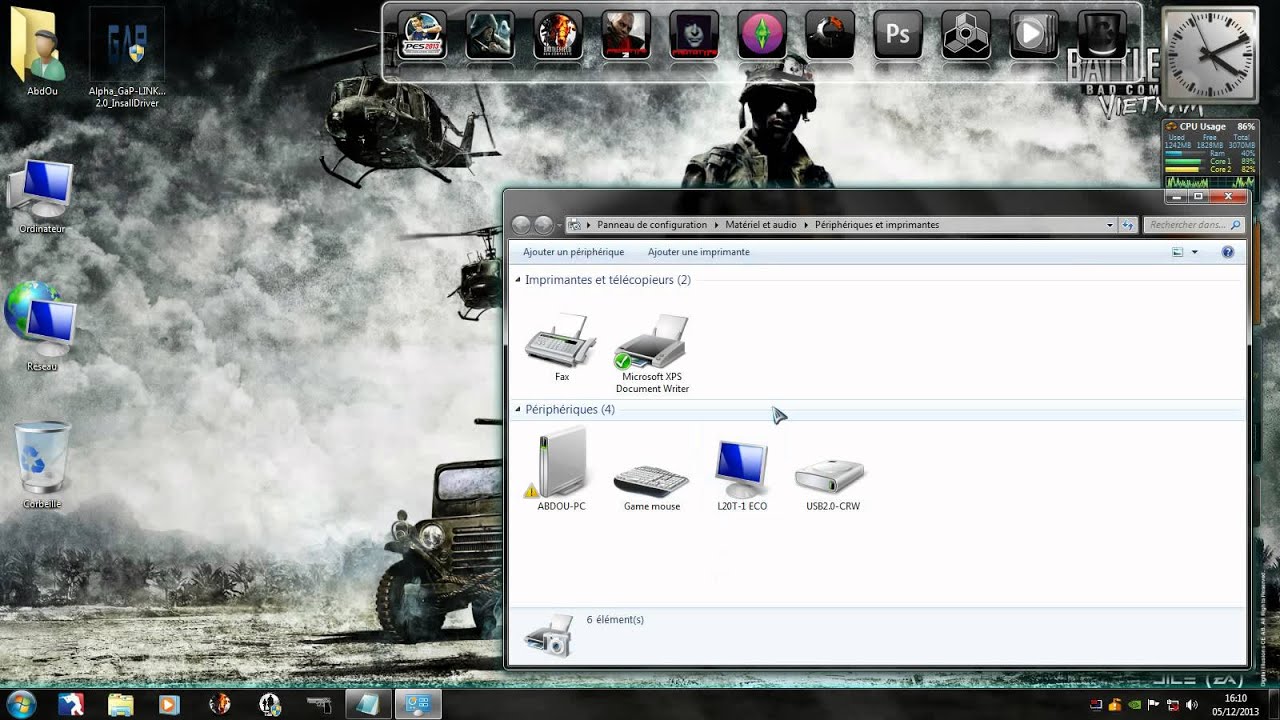The width and height of the screenshot is (1280, 720).
Task: Expand the arrow after Panneau de configuration
Action: tap(716, 225)
